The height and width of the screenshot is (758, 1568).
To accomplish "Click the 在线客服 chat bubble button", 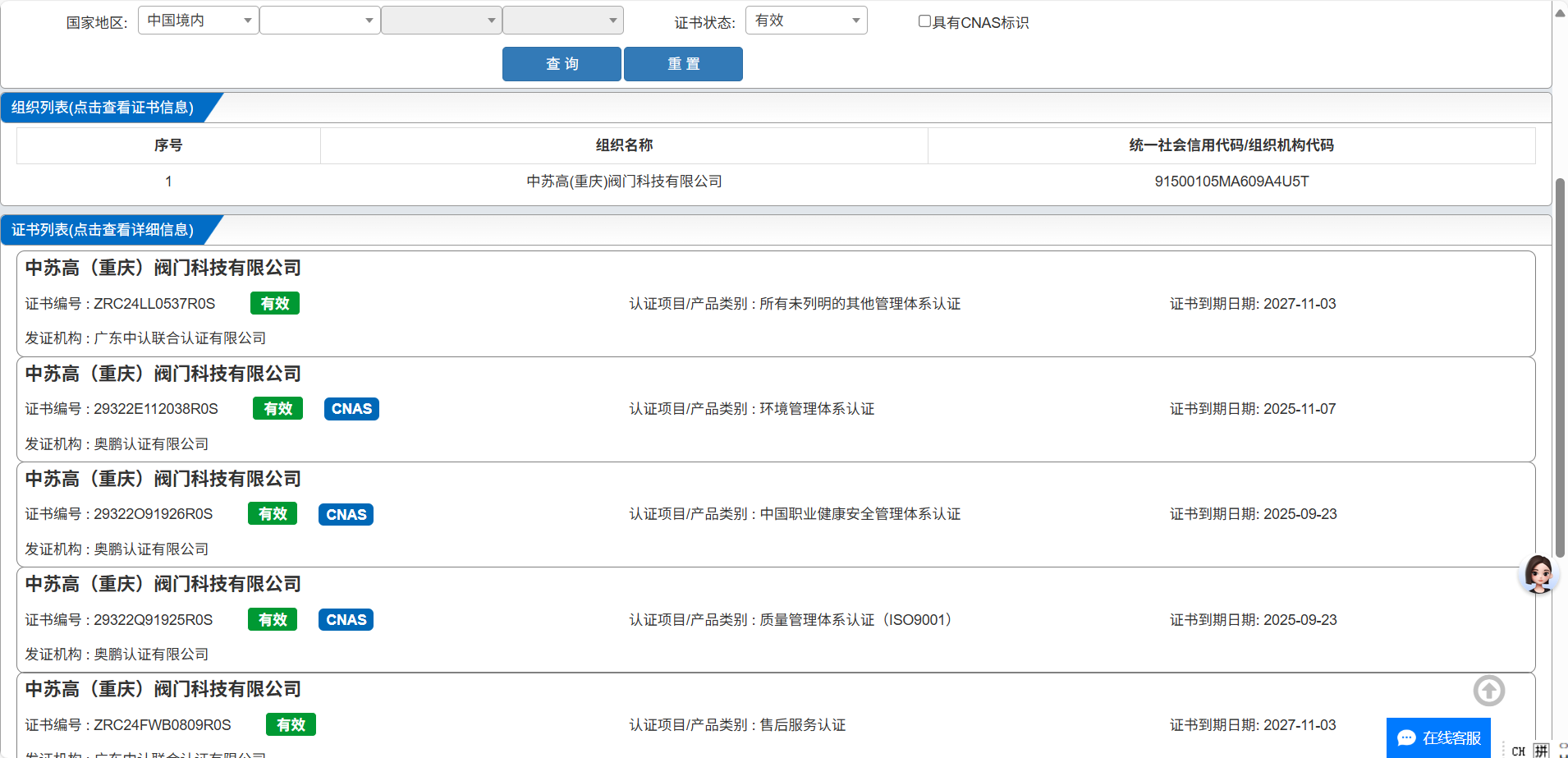I will pyautogui.click(x=1438, y=737).
